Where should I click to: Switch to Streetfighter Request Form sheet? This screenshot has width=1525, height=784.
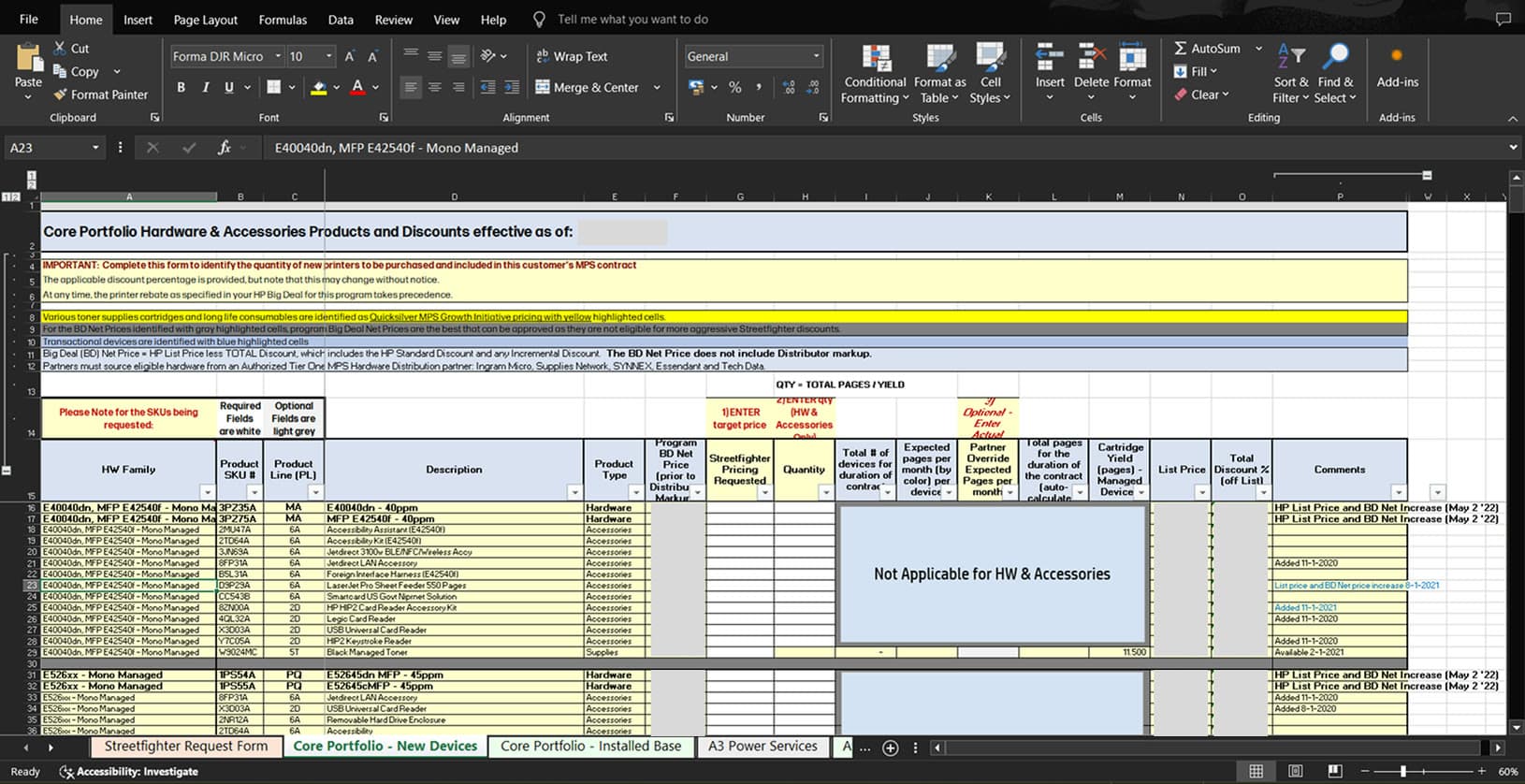coord(185,747)
